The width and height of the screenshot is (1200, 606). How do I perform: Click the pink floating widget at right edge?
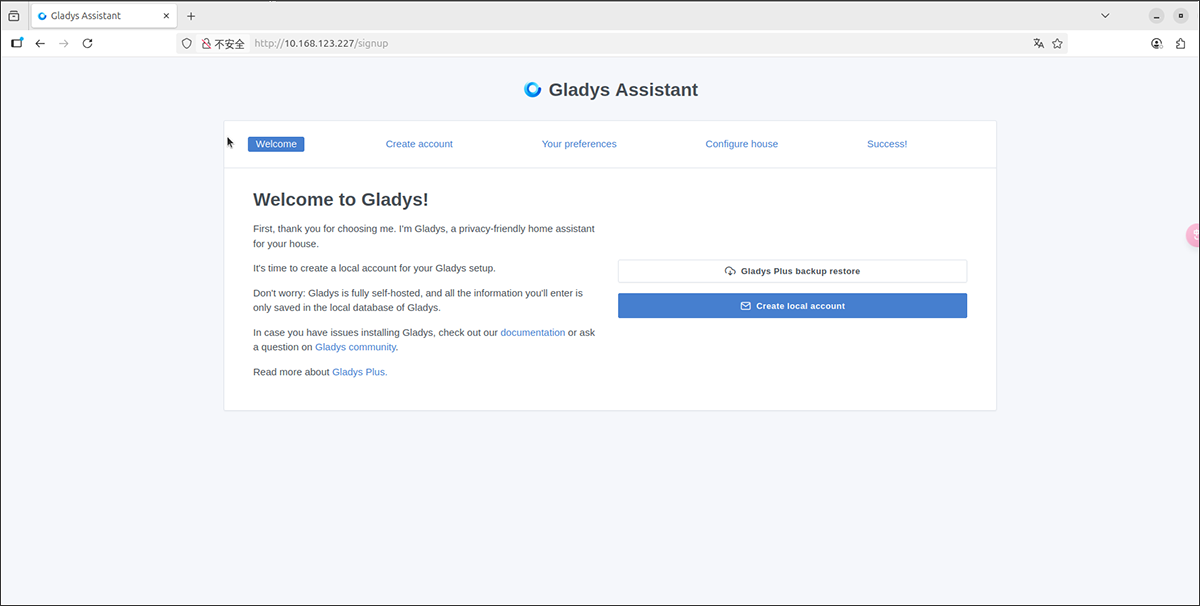tap(1193, 236)
